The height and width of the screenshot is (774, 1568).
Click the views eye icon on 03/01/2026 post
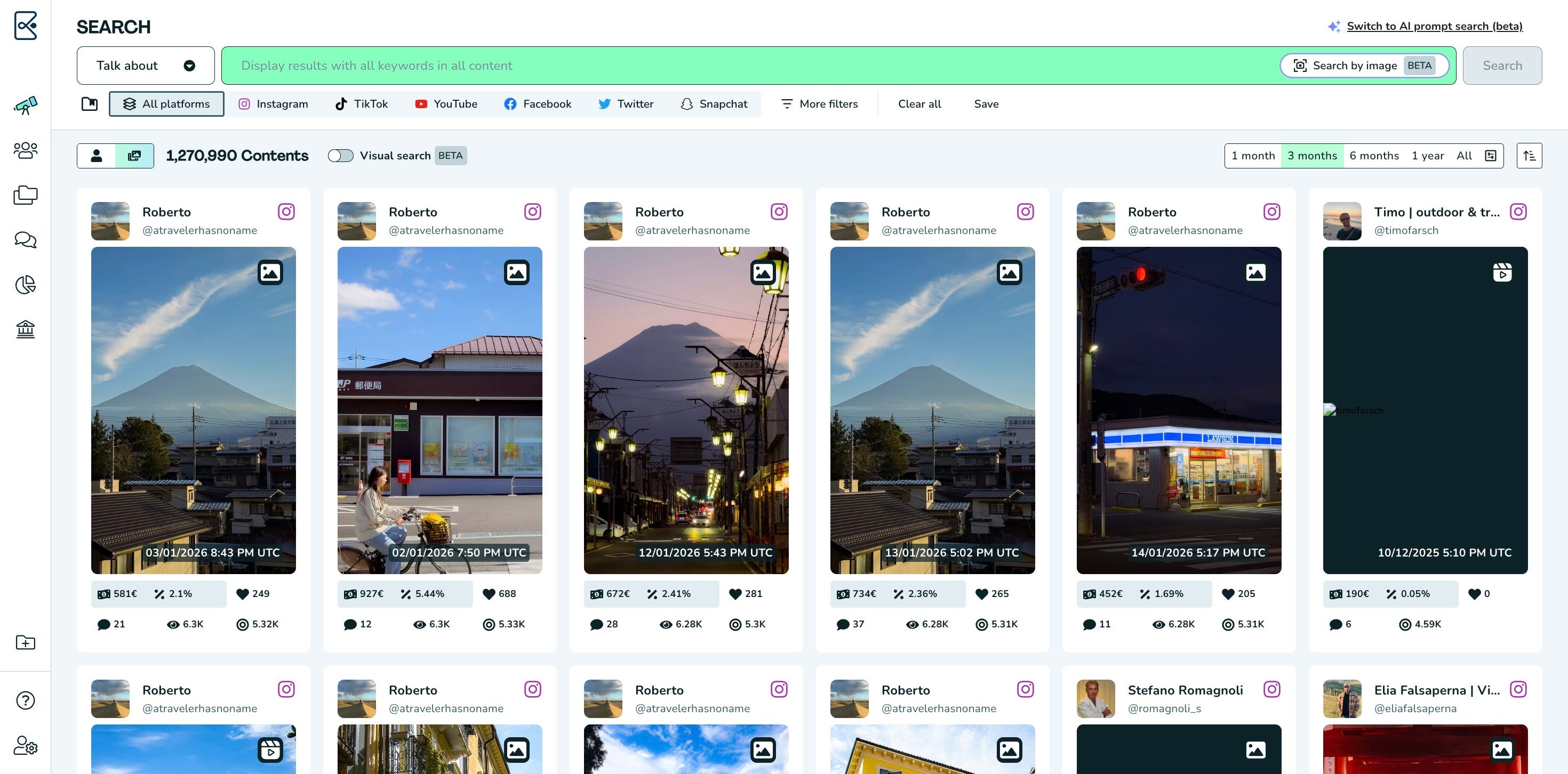click(x=173, y=624)
